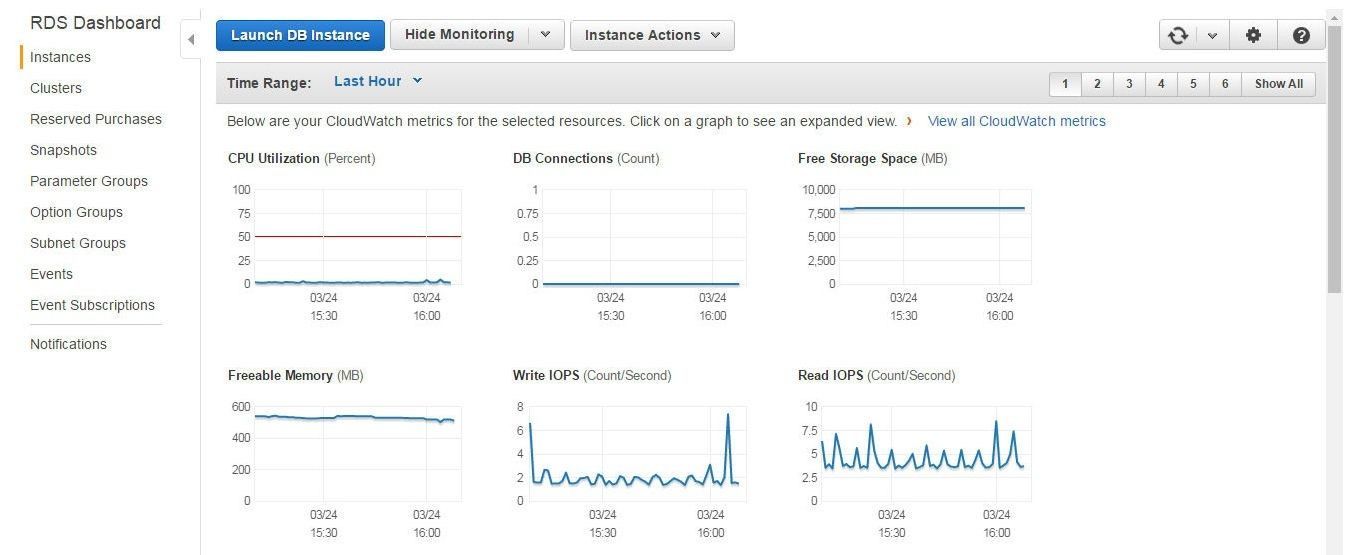Open the settings gear icon

[x=1253, y=35]
